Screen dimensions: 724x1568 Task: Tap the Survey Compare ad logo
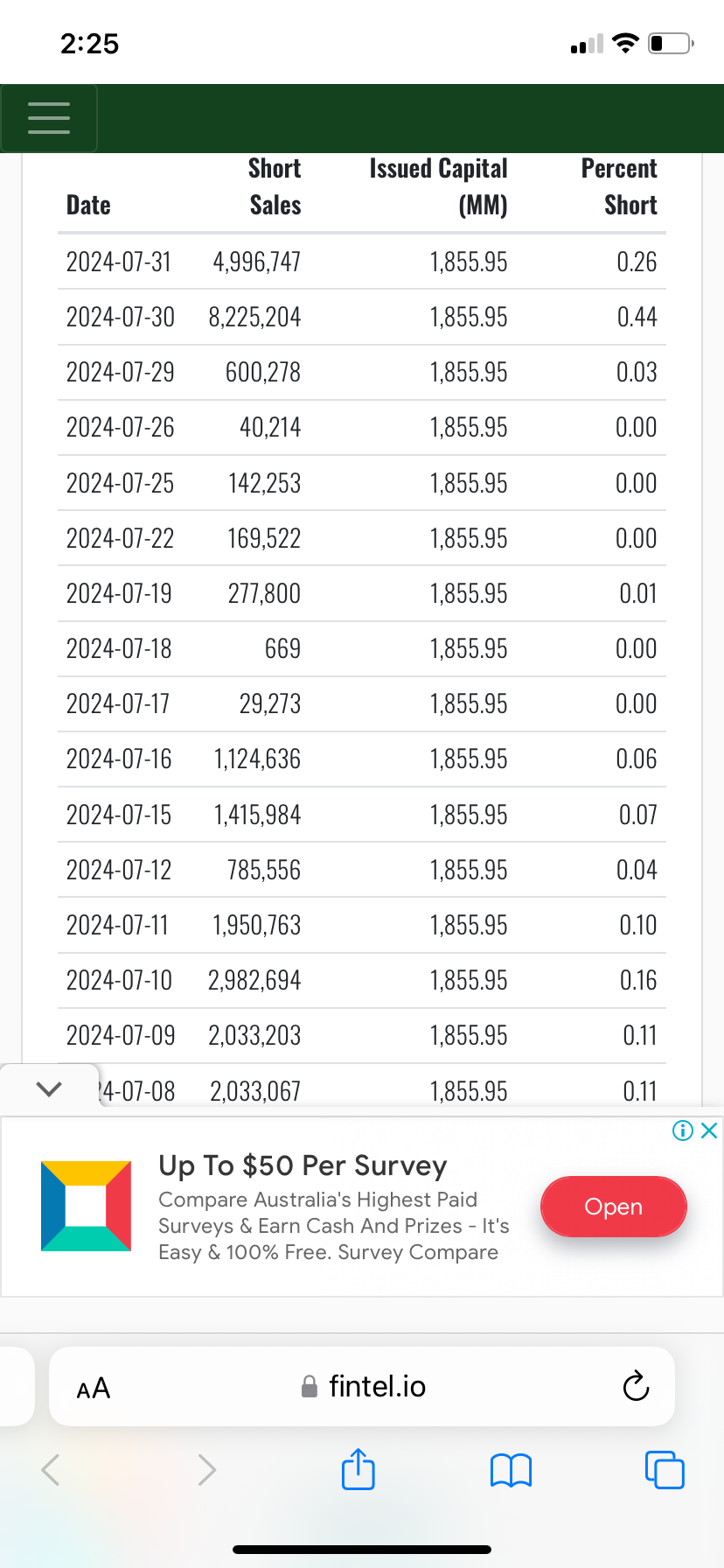tap(87, 1206)
